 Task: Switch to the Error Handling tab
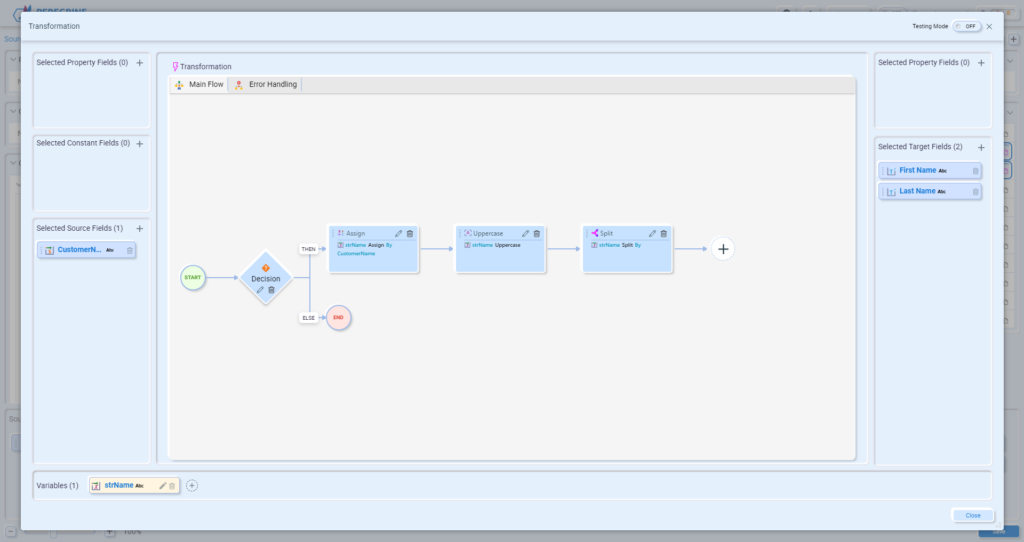[266, 85]
